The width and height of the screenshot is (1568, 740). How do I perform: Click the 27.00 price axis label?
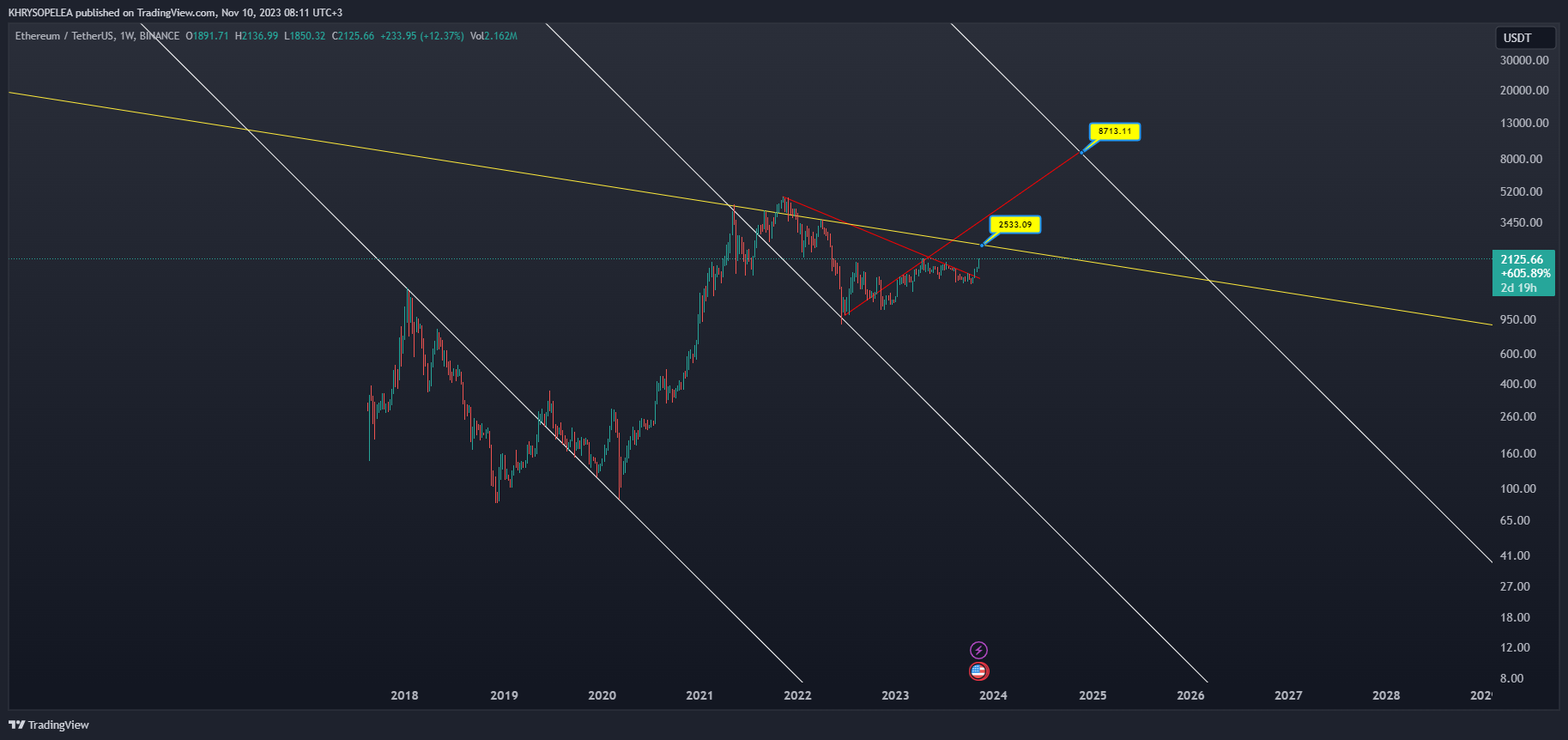click(x=1515, y=586)
